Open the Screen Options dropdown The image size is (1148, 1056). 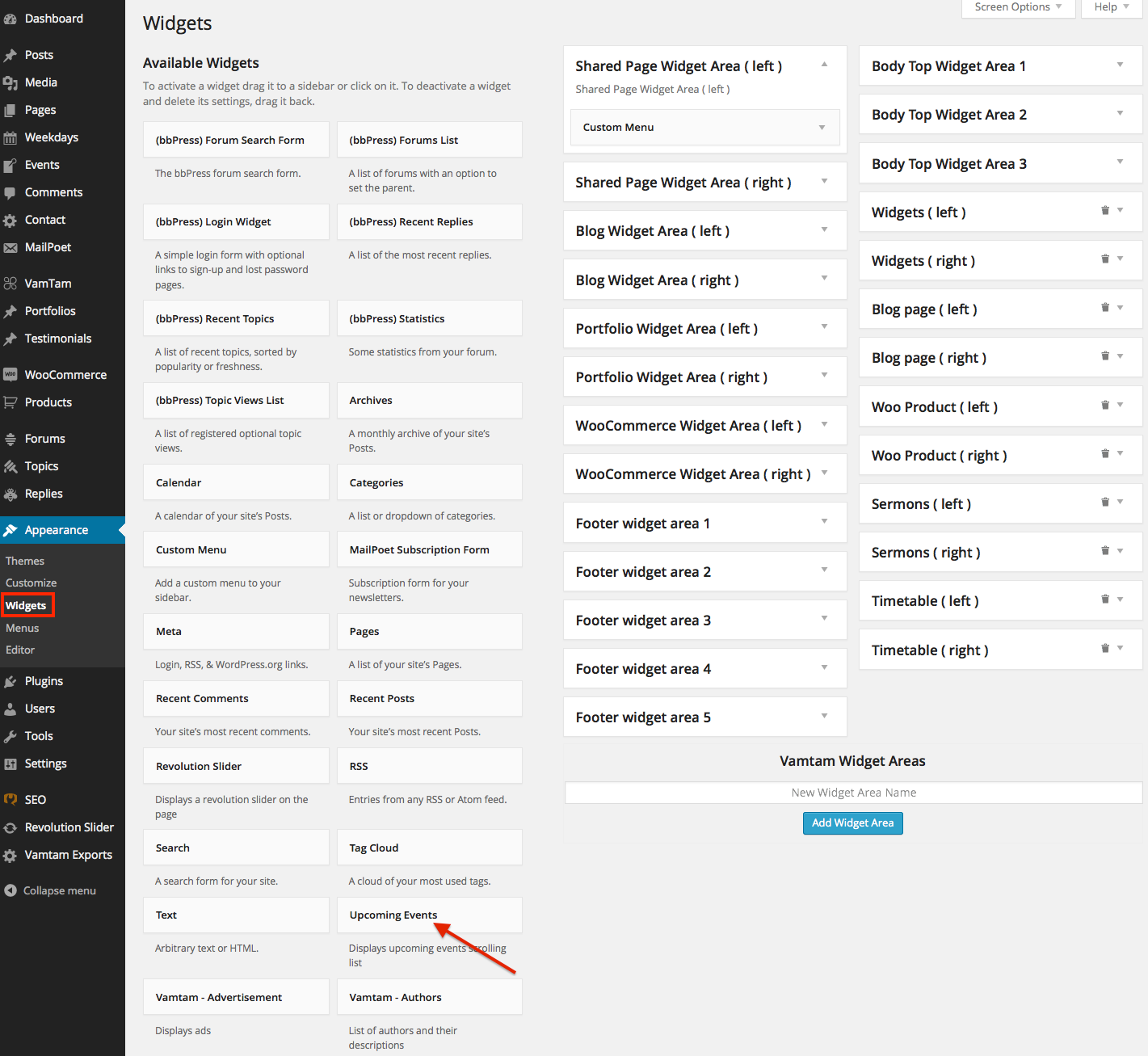(x=1018, y=7)
